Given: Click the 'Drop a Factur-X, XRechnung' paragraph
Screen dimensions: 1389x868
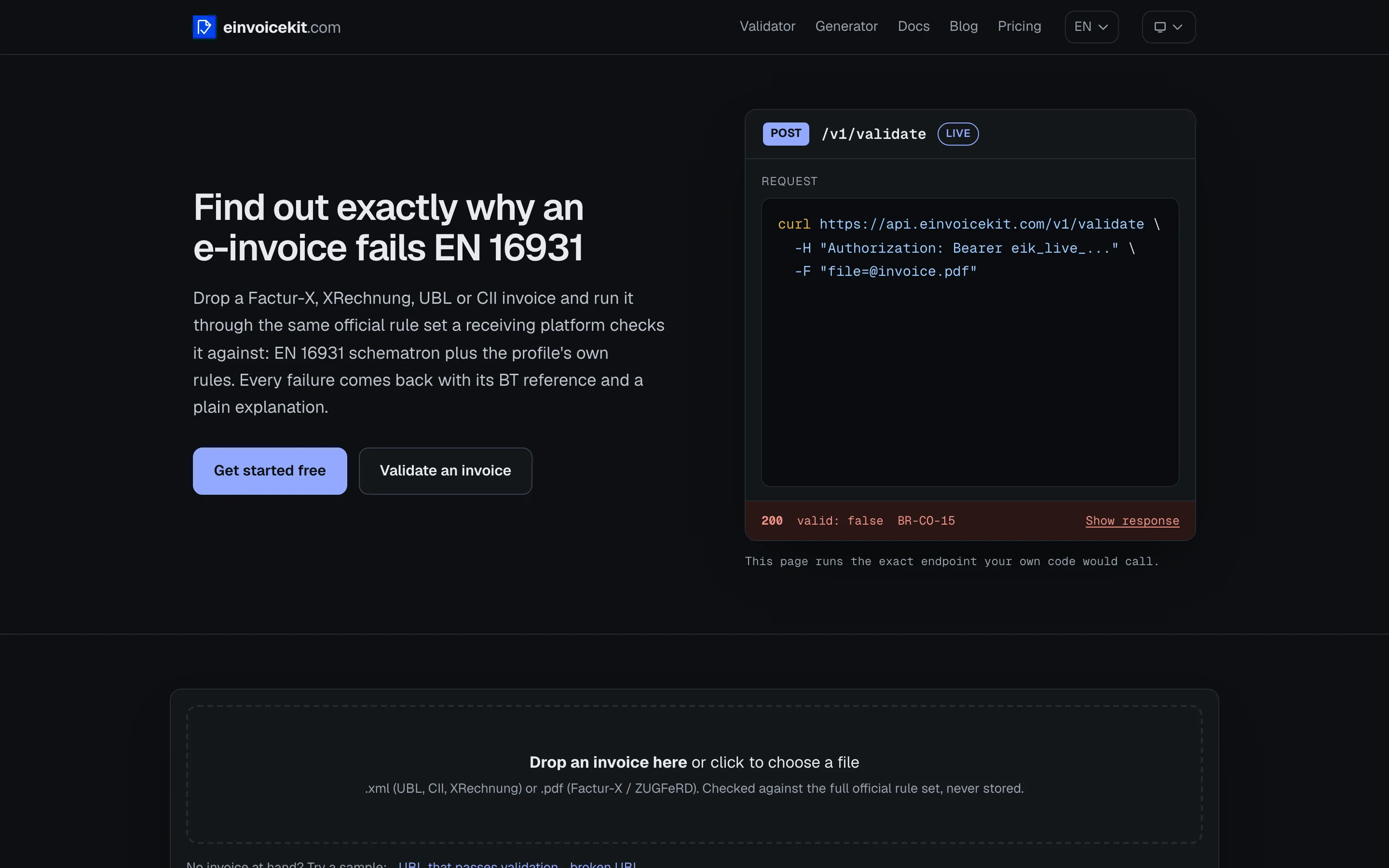Looking at the screenshot, I should (428, 353).
